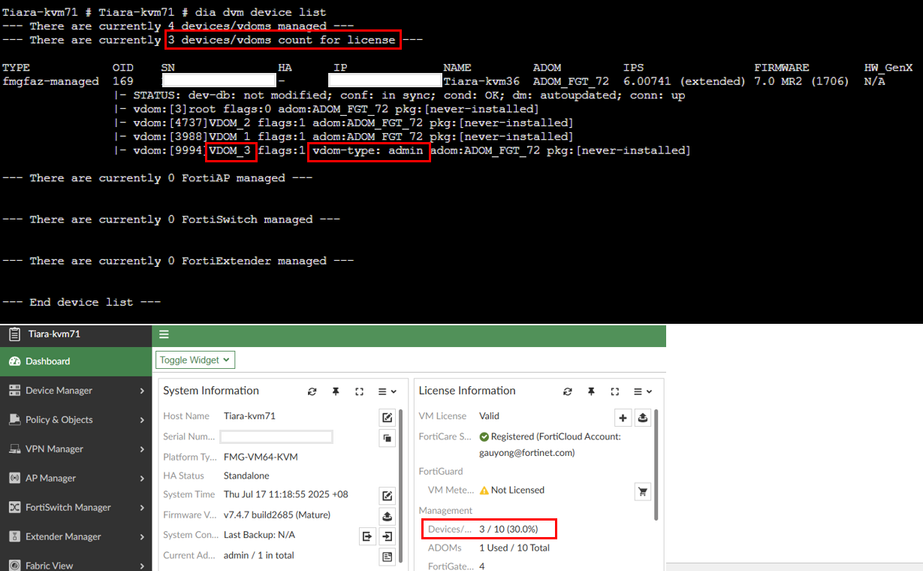Open FortiSwitch Manager in the sidebar

(x=76, y=507)
